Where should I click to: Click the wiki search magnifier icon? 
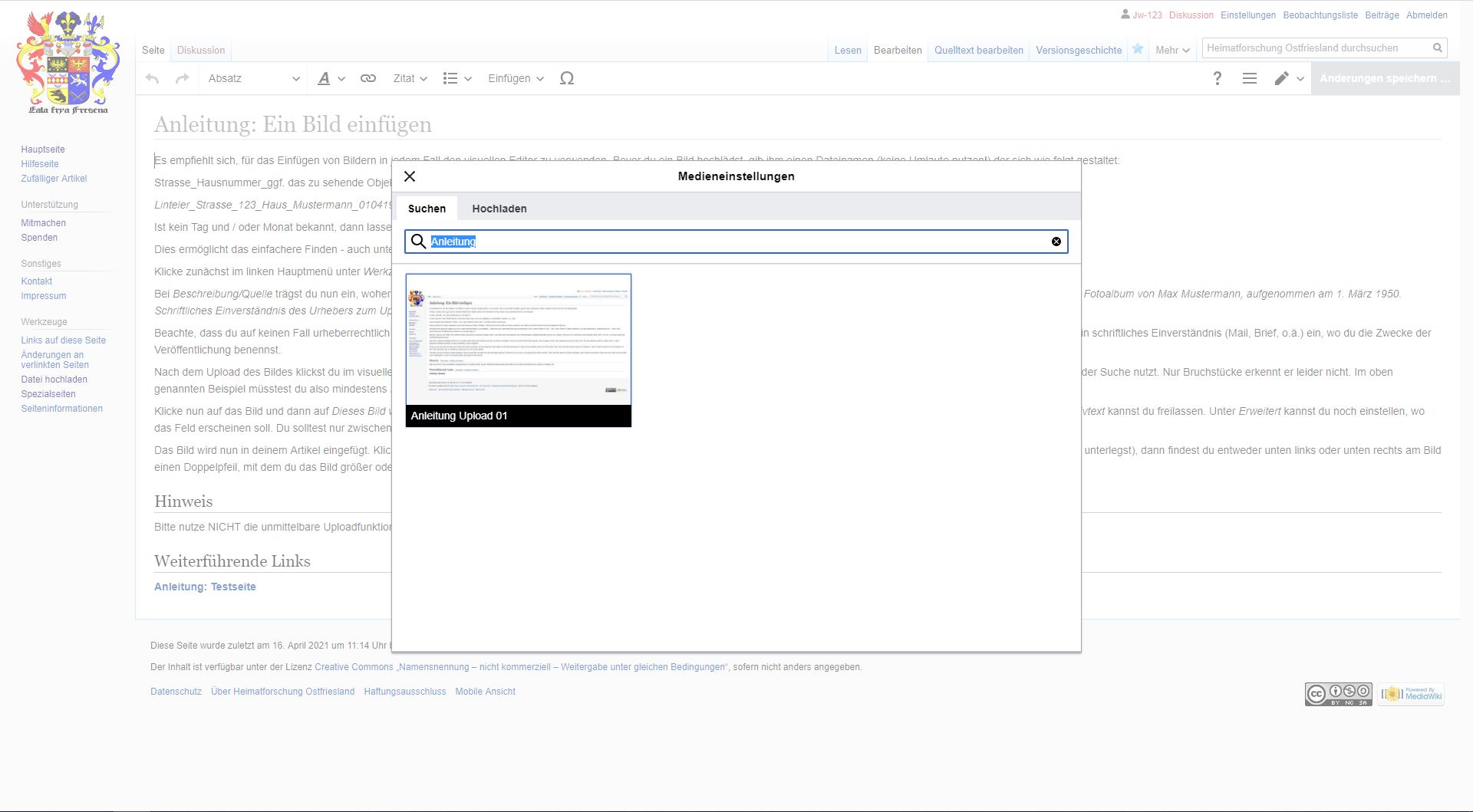coord(1437,48)
